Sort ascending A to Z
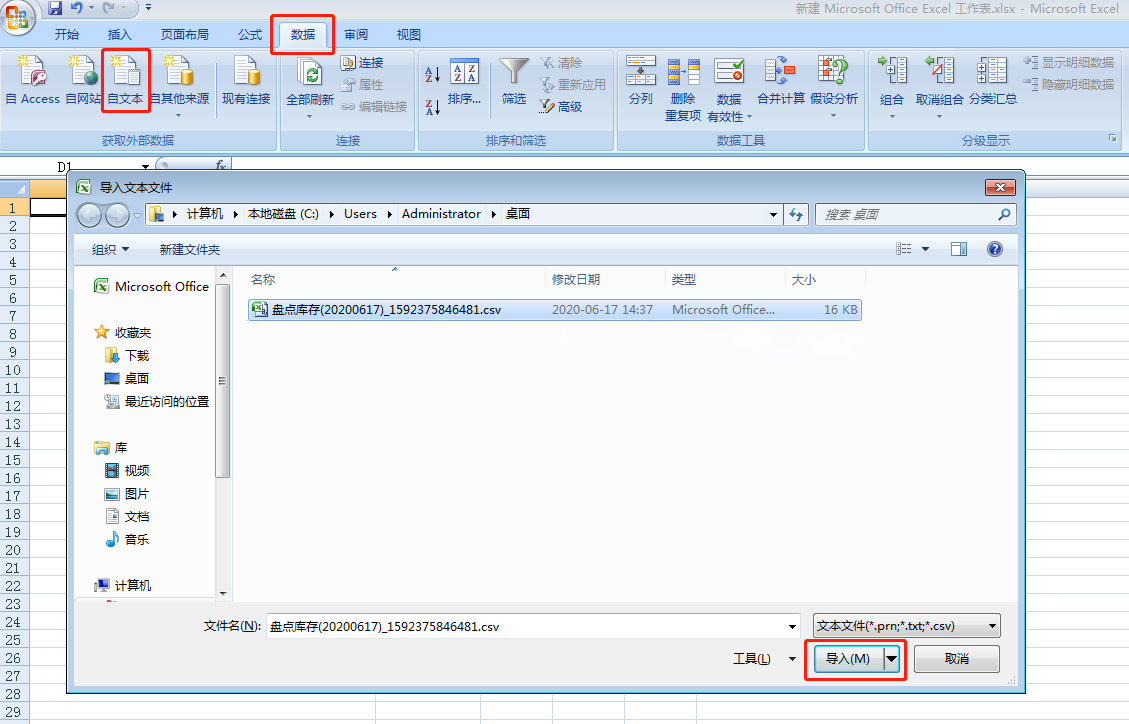This screenshot has height=724, width=1129. [x=432, y=73]
